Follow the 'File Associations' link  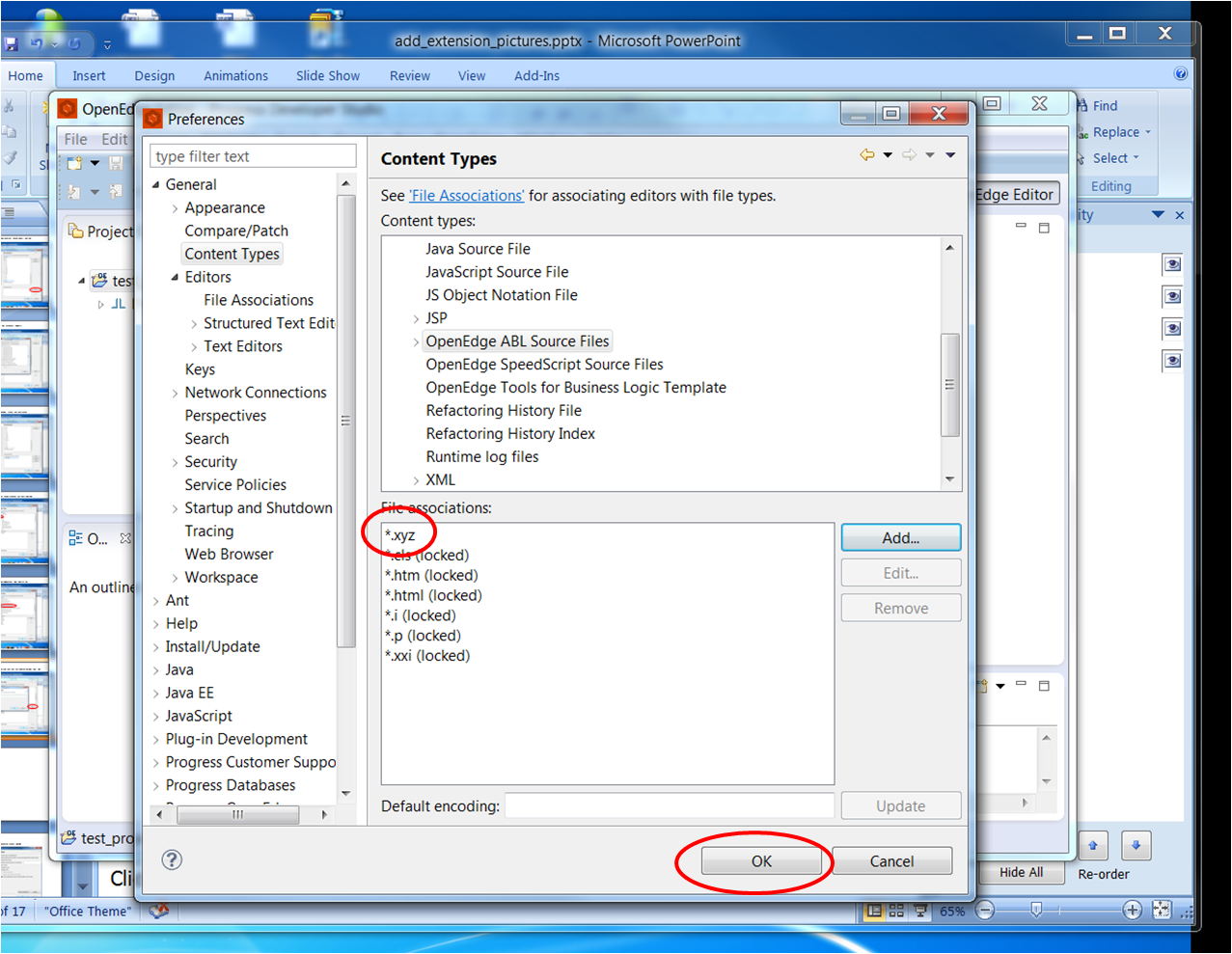467,196
